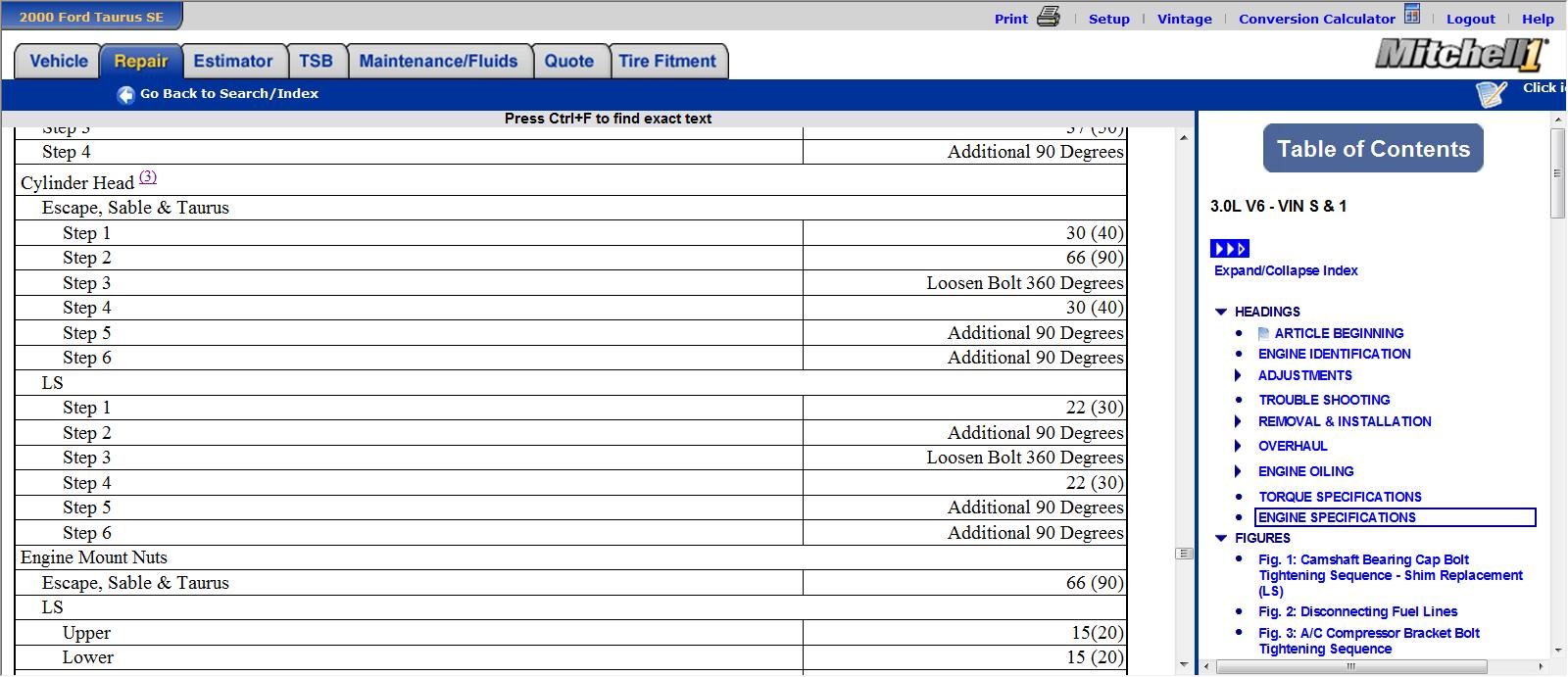Click the '15(20)' value for Upper

click(x=1098, y=633)
